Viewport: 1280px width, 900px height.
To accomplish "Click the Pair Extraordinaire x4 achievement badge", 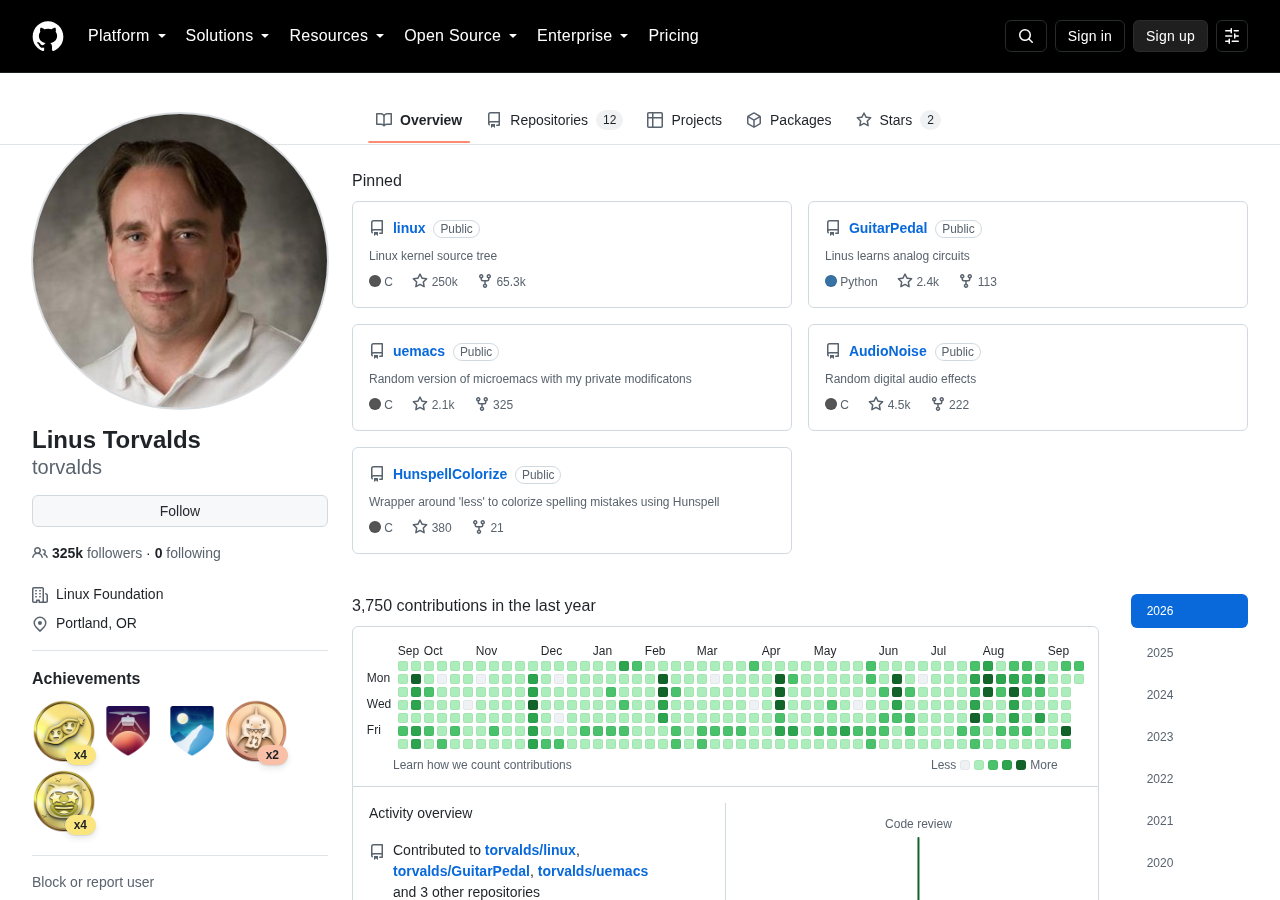I will [x=64, y=732].
